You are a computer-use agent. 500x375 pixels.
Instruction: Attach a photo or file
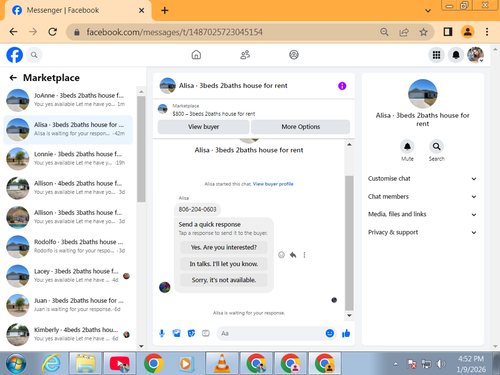coord(176,333)
